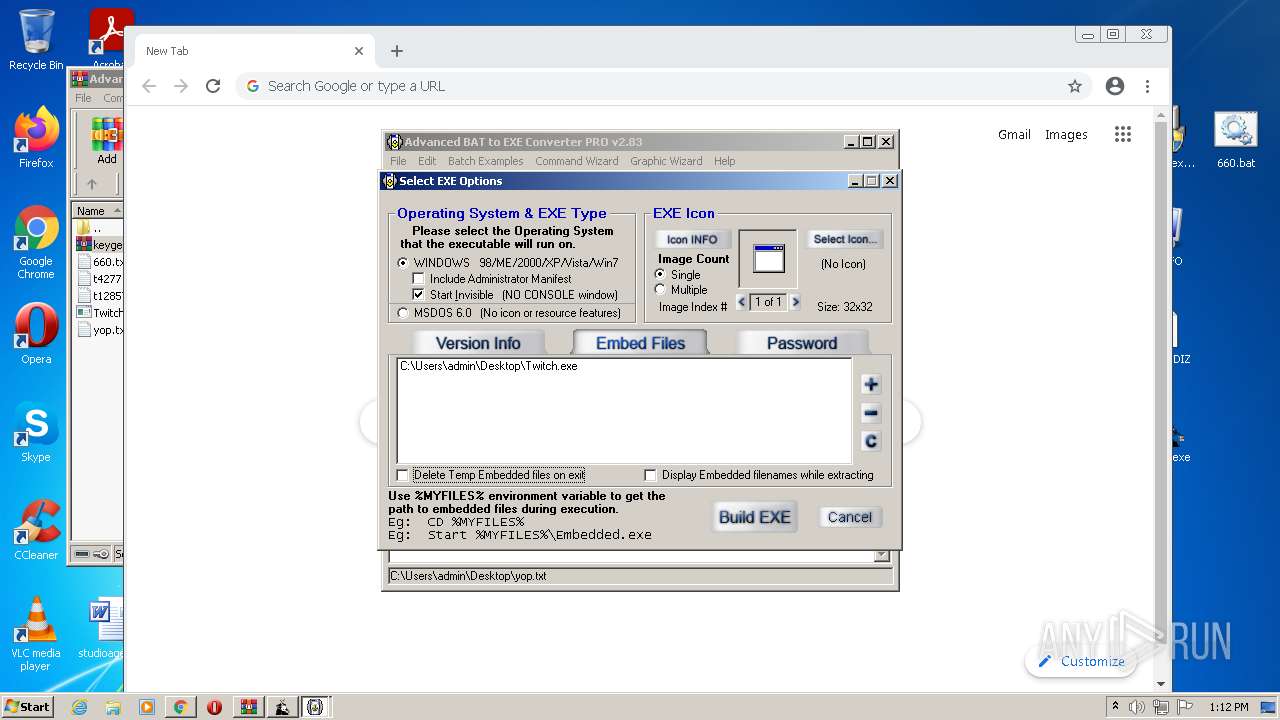The height and width of the screenshot is (720, 1280).
Task: Select the yop.txt file in WinRAR list
Action: point(99,330)
